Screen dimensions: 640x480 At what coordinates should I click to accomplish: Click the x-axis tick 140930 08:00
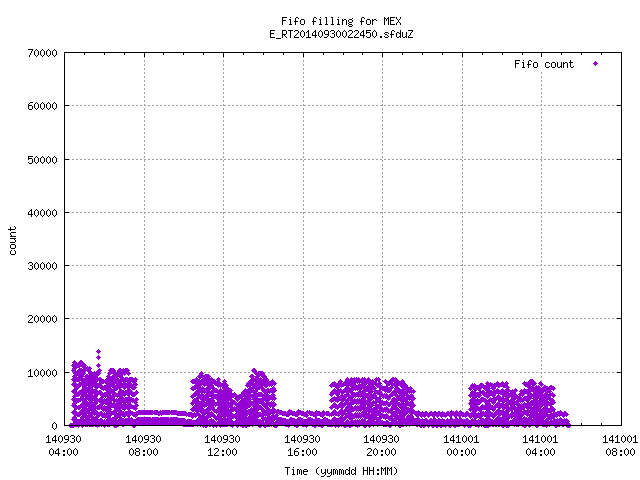click(143, 446)
